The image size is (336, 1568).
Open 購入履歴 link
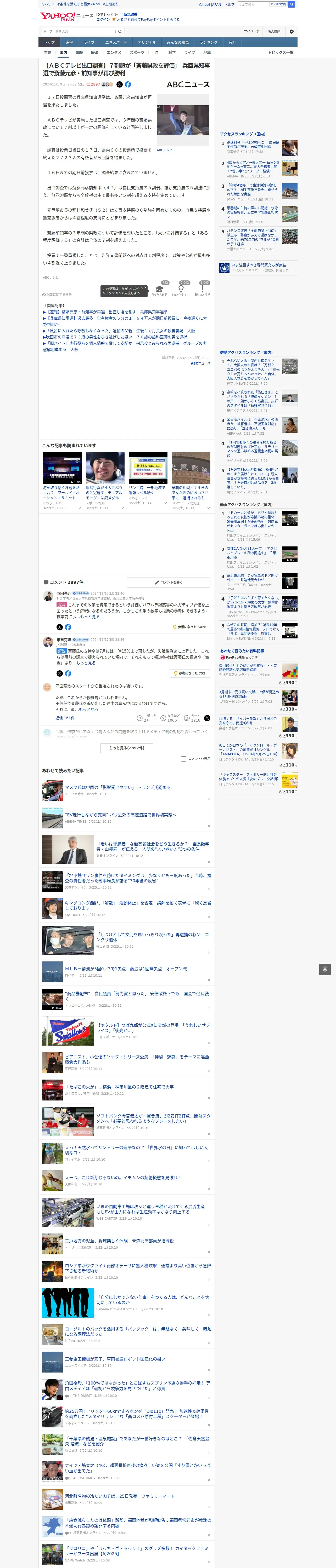click(x=274, y=32)
